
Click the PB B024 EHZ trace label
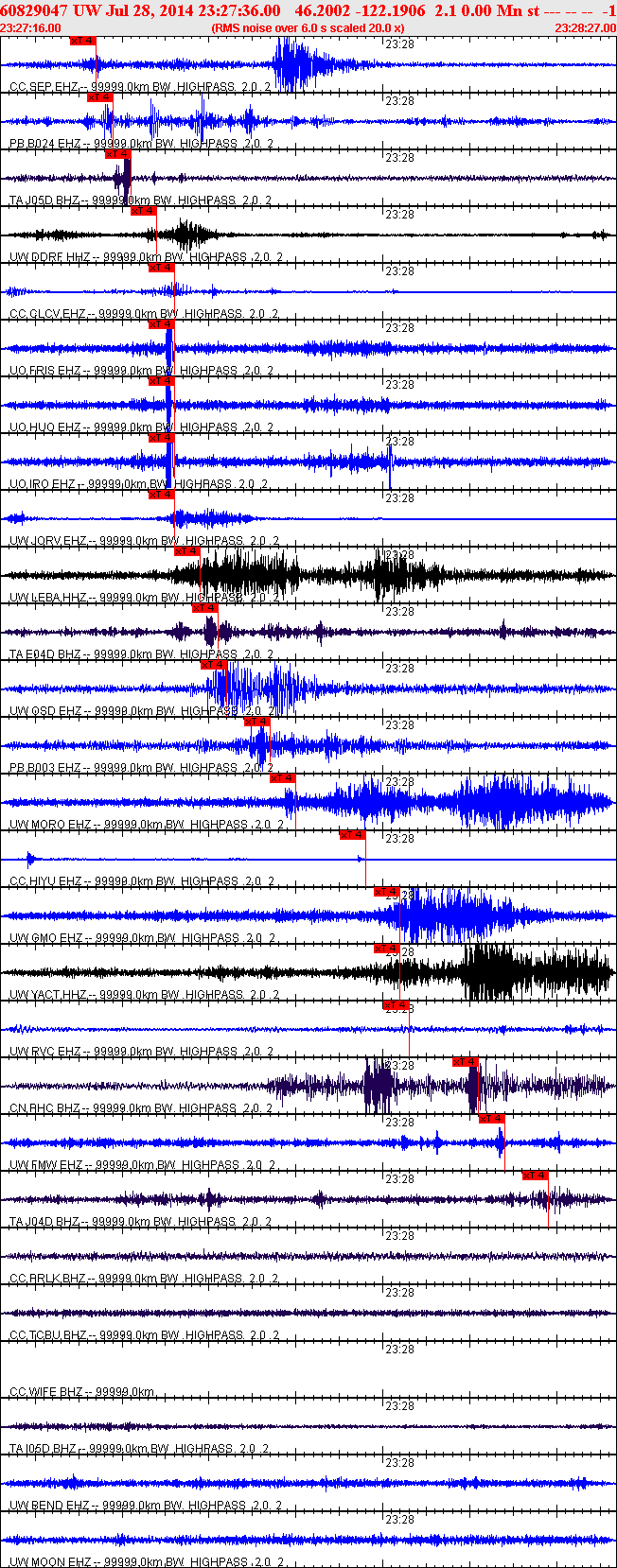[x=141, y=144]
